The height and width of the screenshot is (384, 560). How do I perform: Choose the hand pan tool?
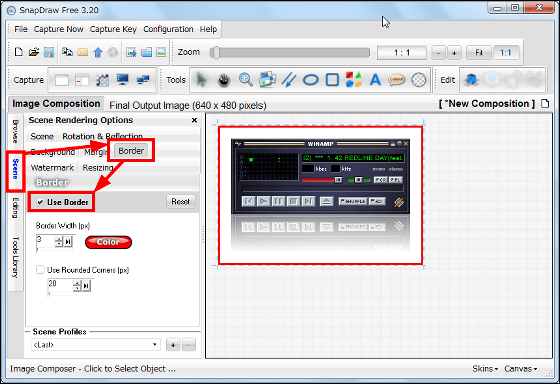[224, 80]
